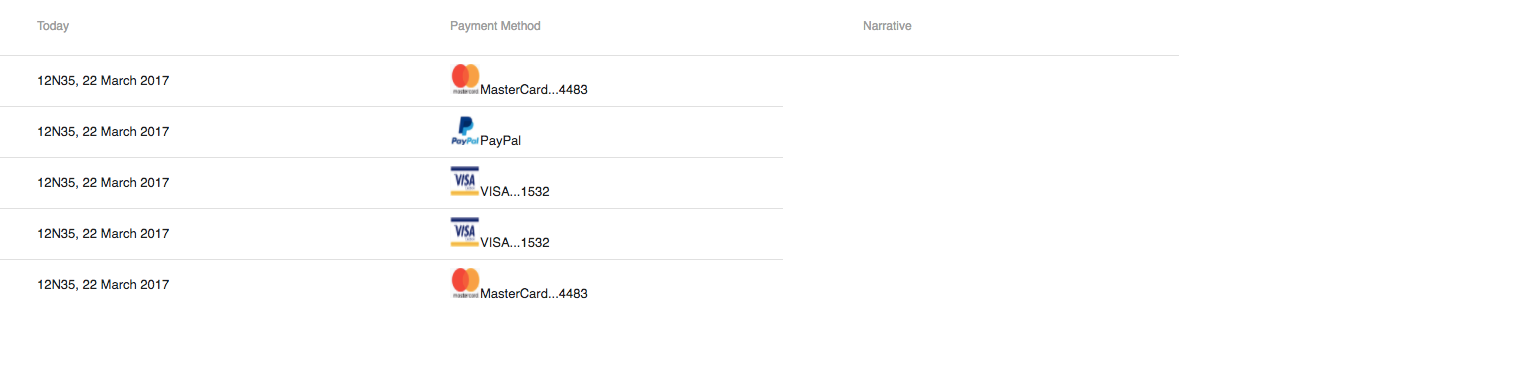The height and width of the screenshot is (372, 1525).
Task: Click the PayPal logo icon
Action: pyautogui.click(x=465, y=131)
